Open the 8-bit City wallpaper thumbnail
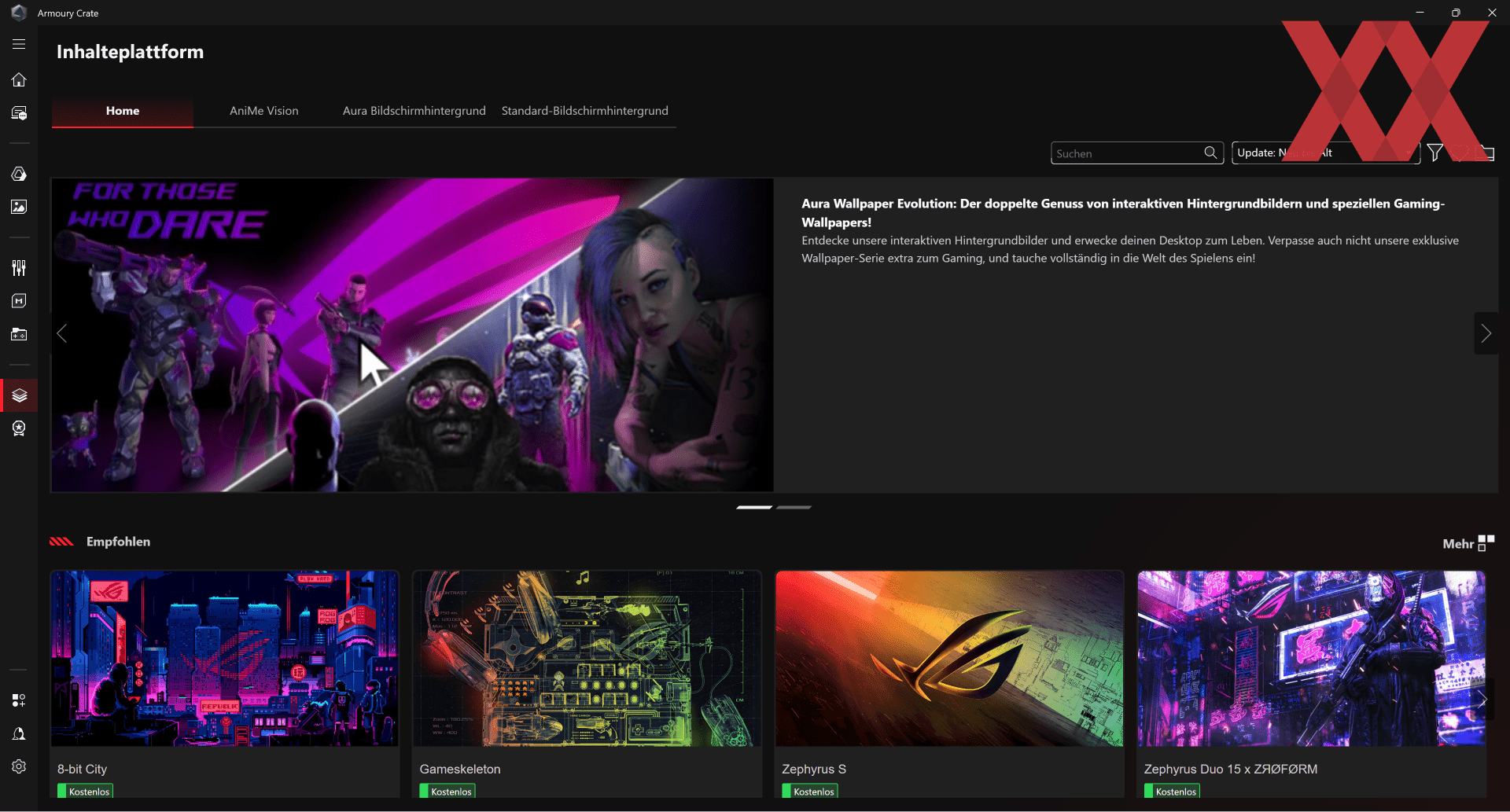Image resolution: width=1510 pixels, height=812 pixels. pos(225,659)
